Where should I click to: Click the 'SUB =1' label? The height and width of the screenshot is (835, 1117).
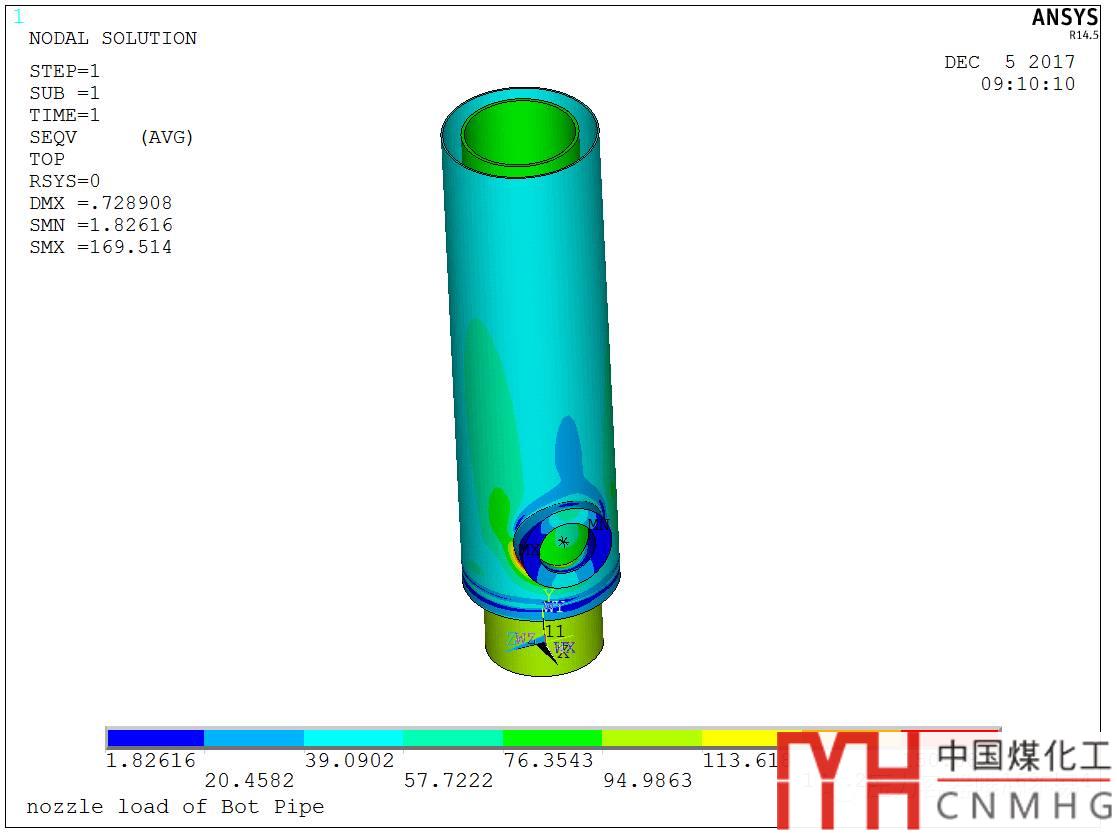[x=65, y=93]
